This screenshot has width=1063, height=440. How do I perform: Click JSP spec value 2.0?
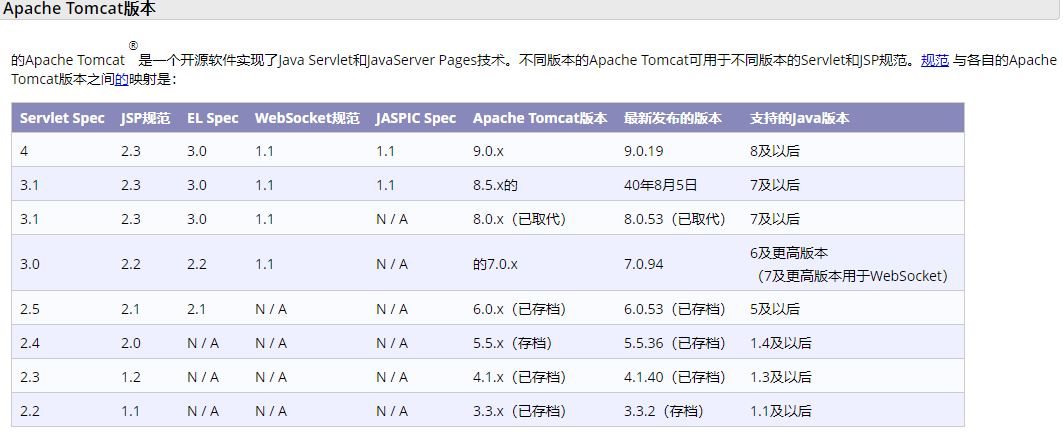point(131,343)
